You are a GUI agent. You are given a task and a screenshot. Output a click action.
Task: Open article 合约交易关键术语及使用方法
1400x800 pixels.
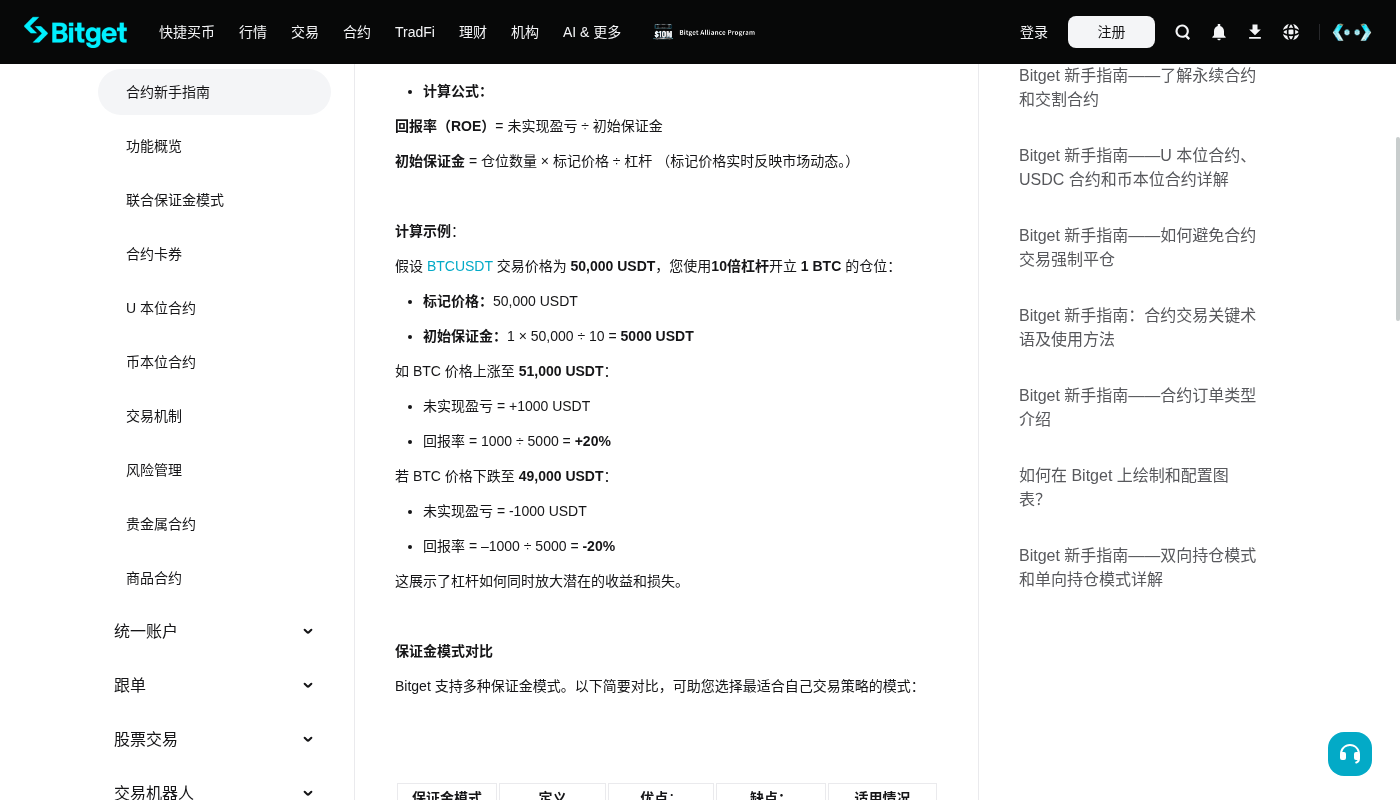pyautogui.click(x=1137, y=327)
